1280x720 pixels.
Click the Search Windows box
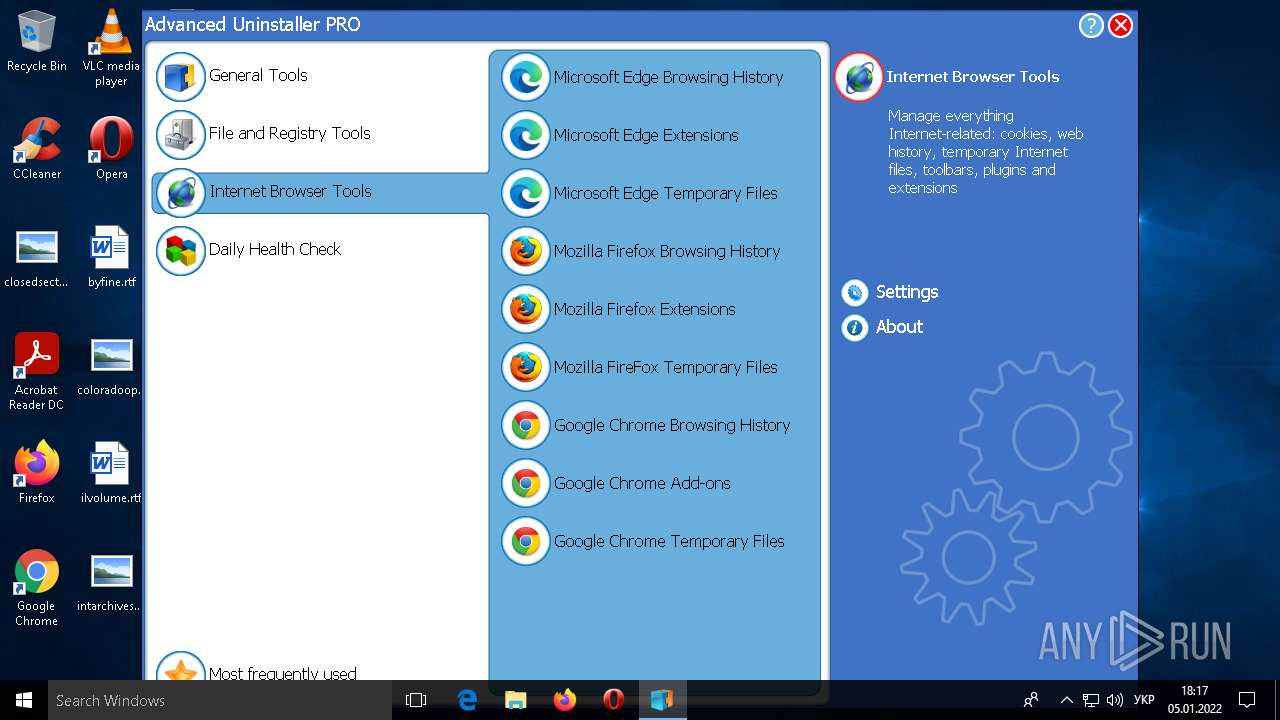point(220,700)
